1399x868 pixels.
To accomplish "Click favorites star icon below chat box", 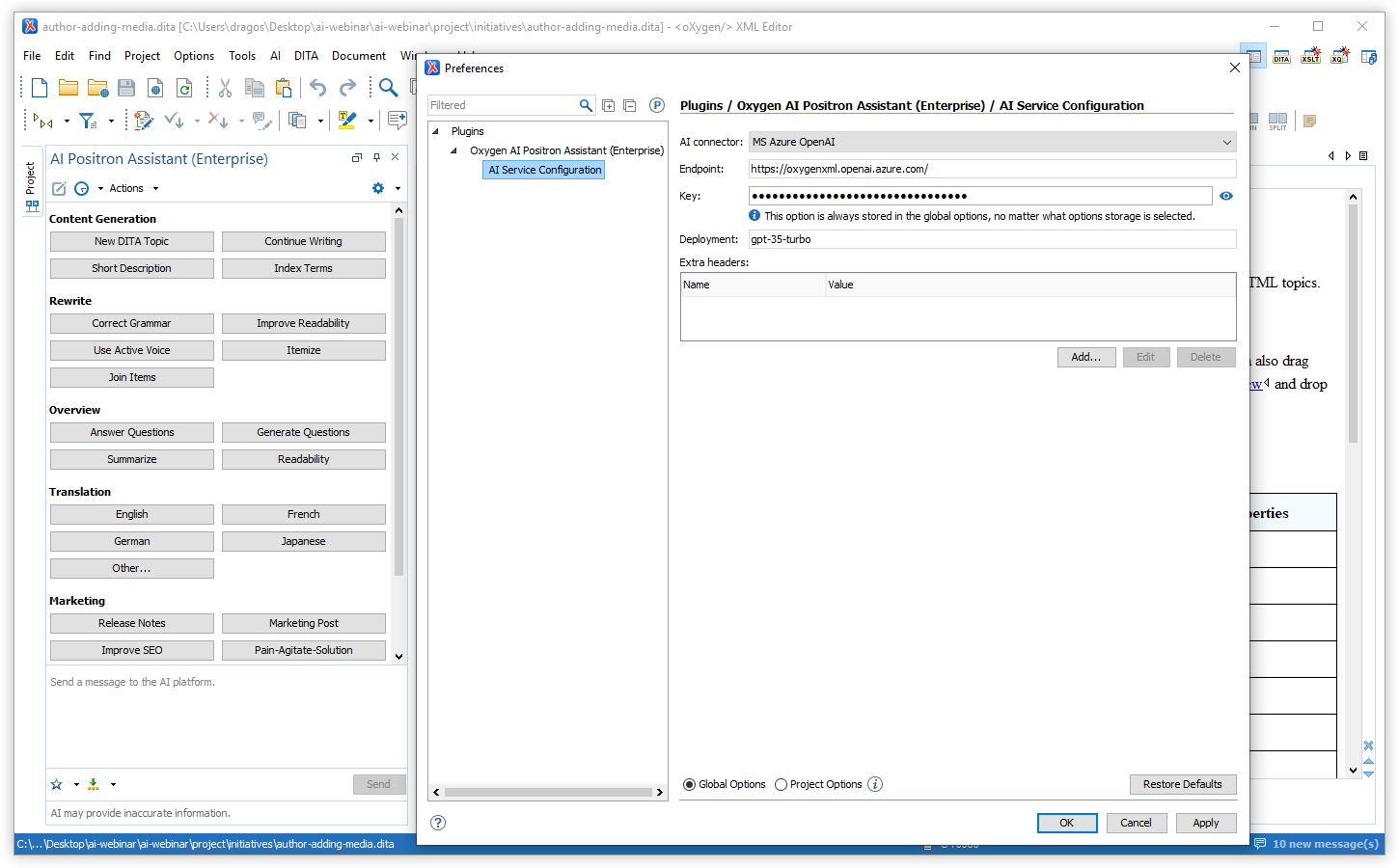I will 56,784.
